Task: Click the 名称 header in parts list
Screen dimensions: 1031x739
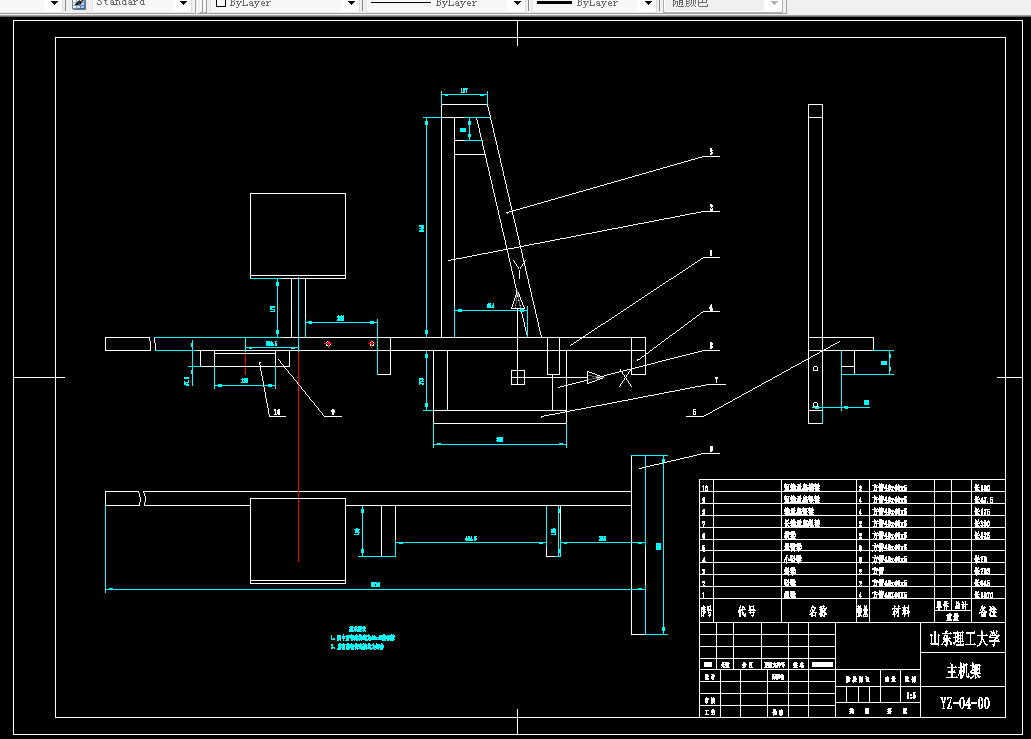Action: point(818,611)
